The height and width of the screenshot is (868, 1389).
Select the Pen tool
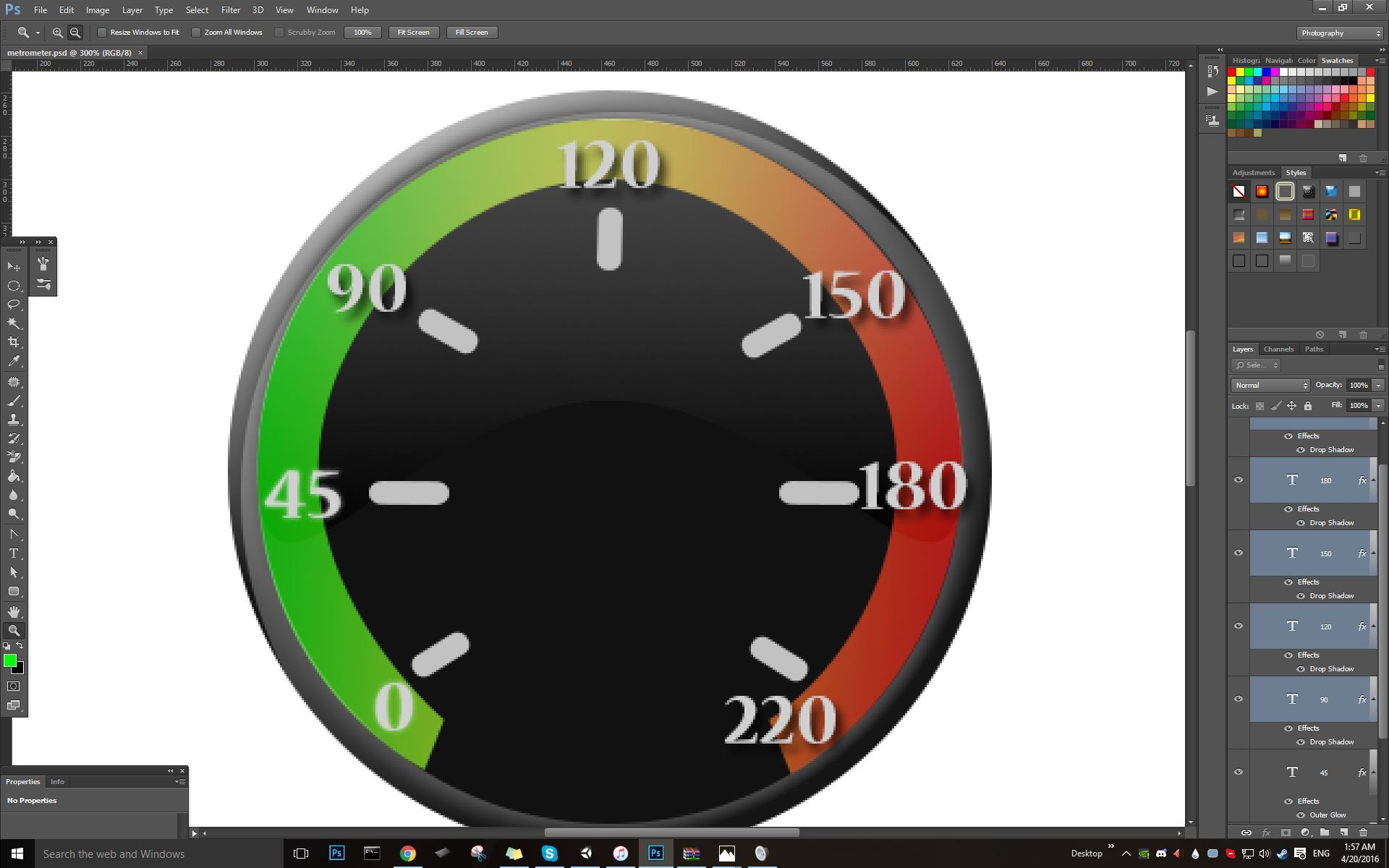point(14,535)
